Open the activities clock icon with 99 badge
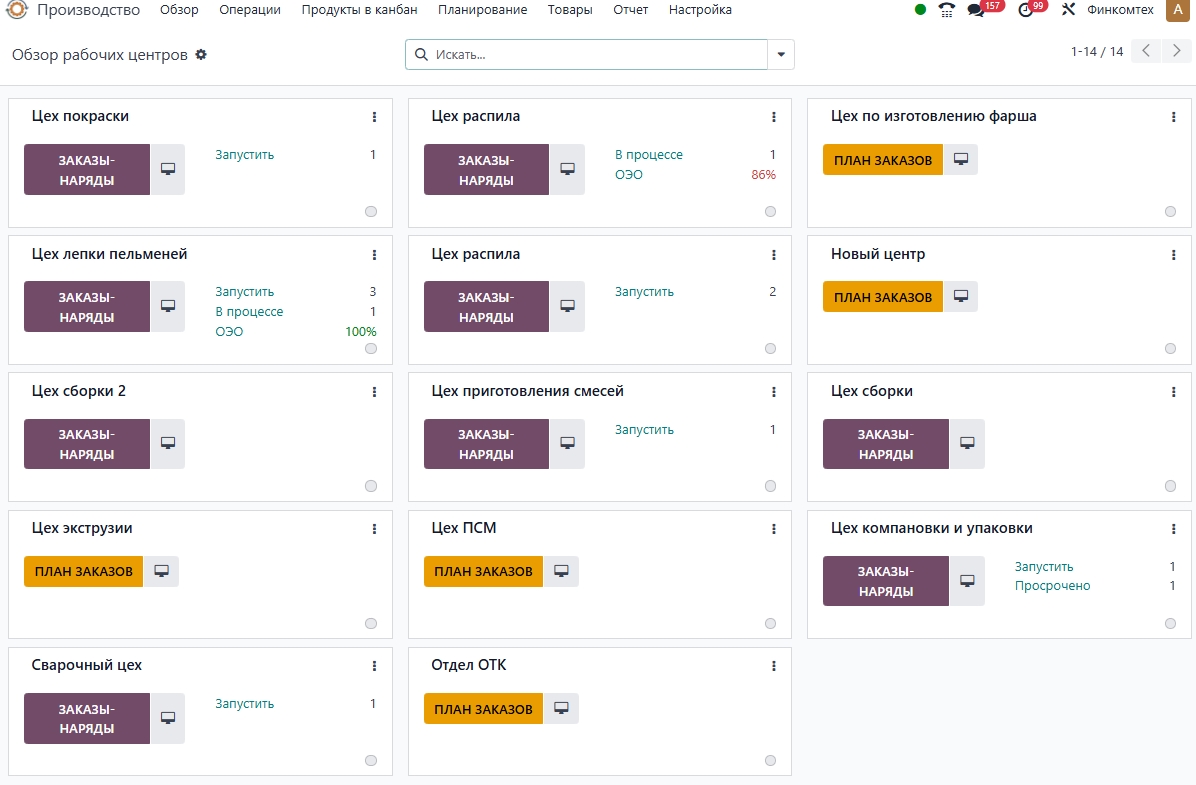1196x785 pixels. point(1025,10)
